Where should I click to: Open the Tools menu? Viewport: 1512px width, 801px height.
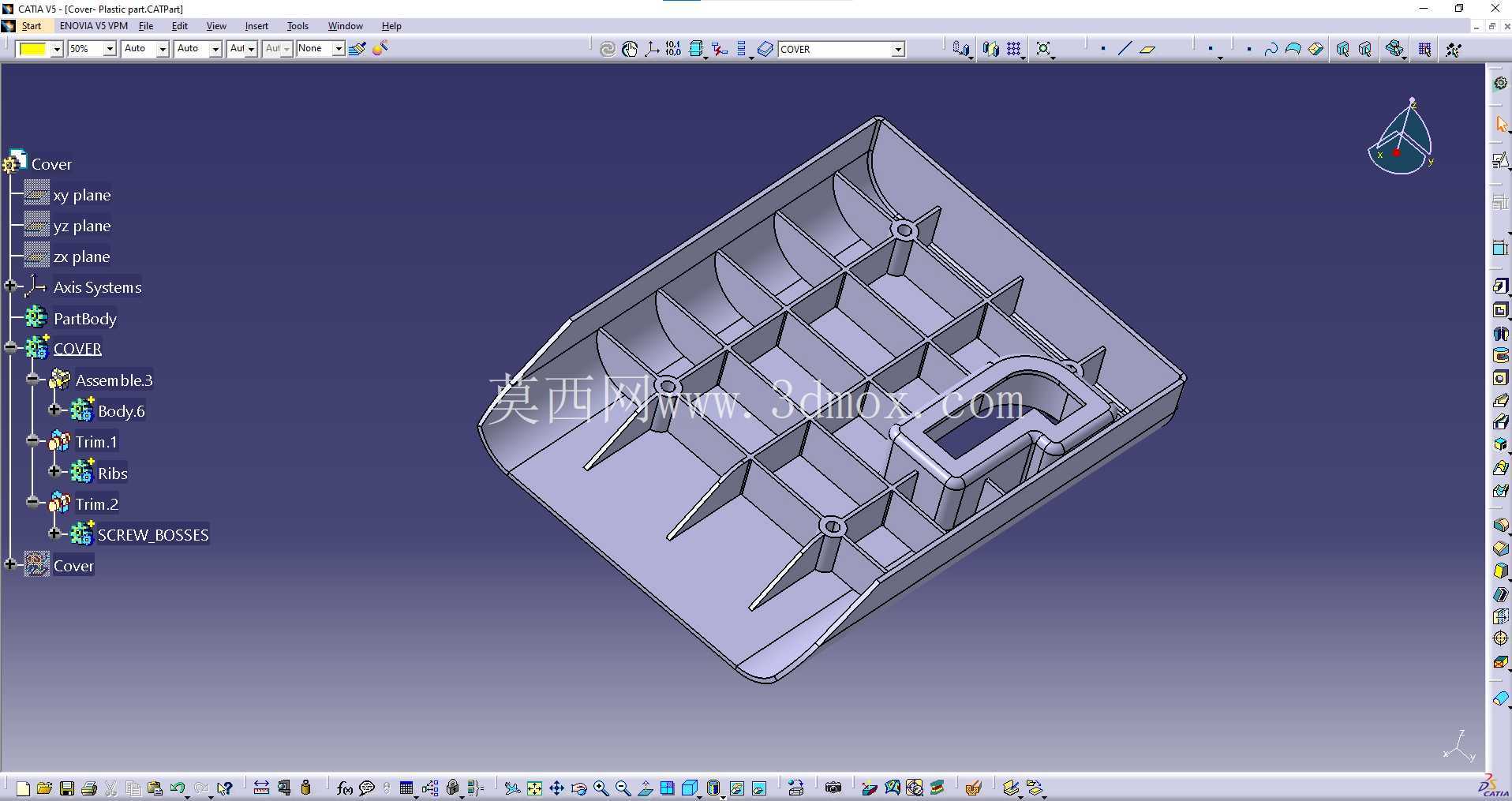[x=298, y=26]
